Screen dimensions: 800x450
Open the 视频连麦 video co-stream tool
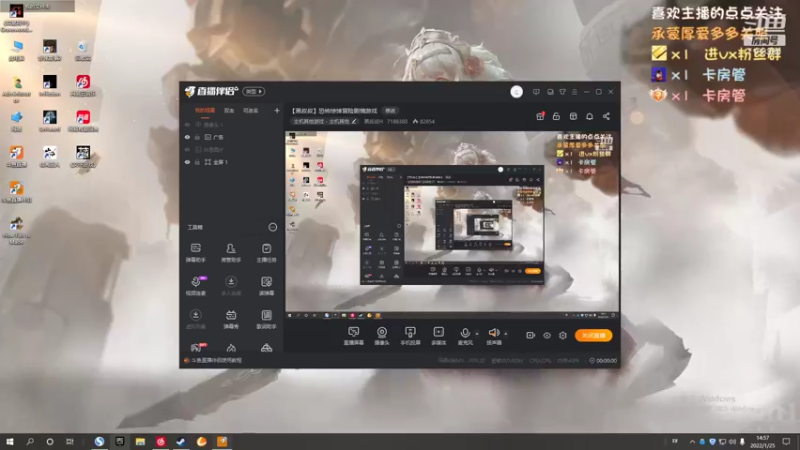click(195, 286)
